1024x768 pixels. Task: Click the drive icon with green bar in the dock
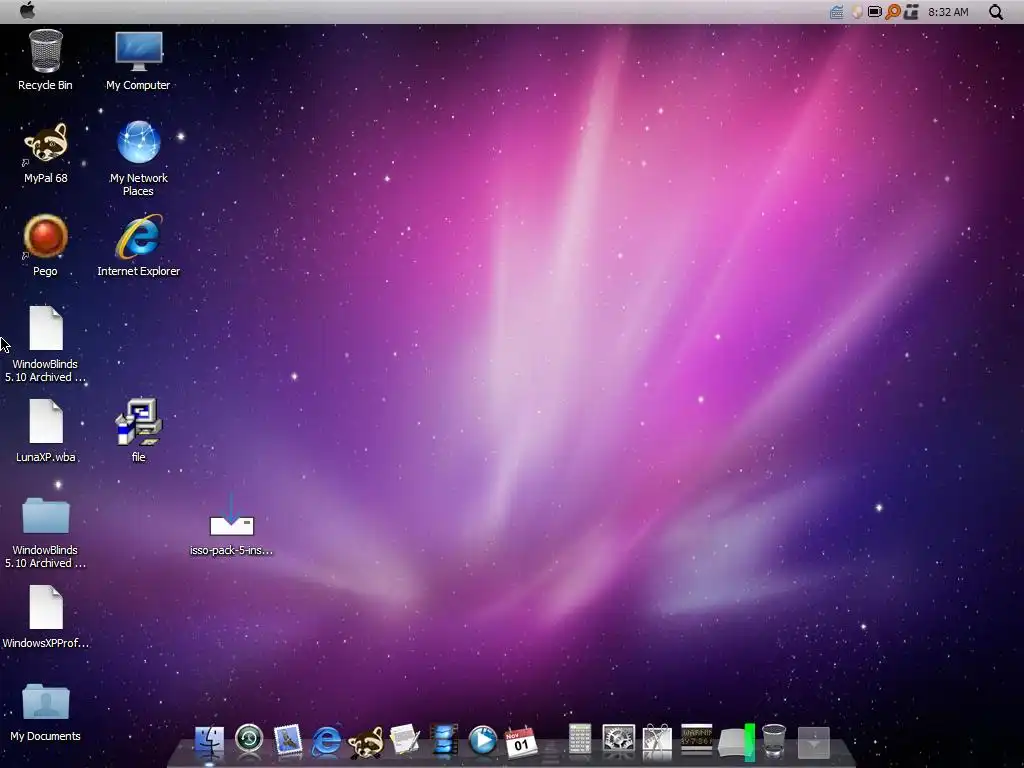pyautogui.click(x=737, y=742)
